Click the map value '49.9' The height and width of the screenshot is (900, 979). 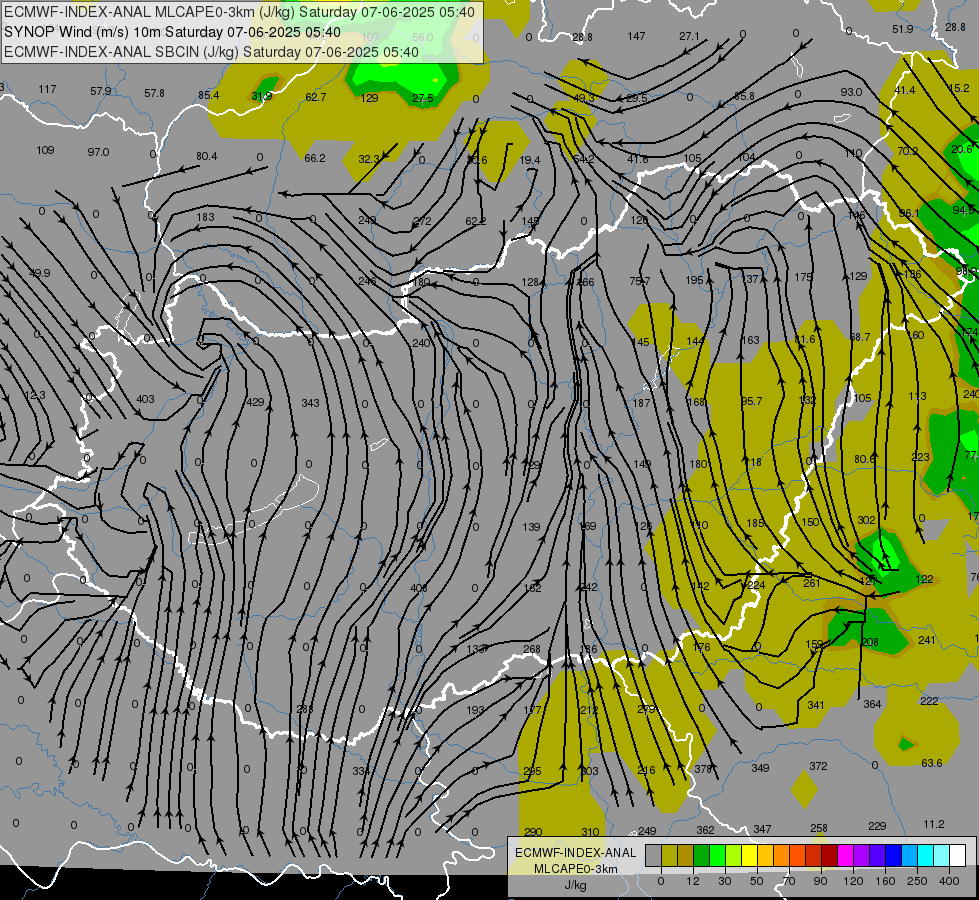[x=39, y=273]
